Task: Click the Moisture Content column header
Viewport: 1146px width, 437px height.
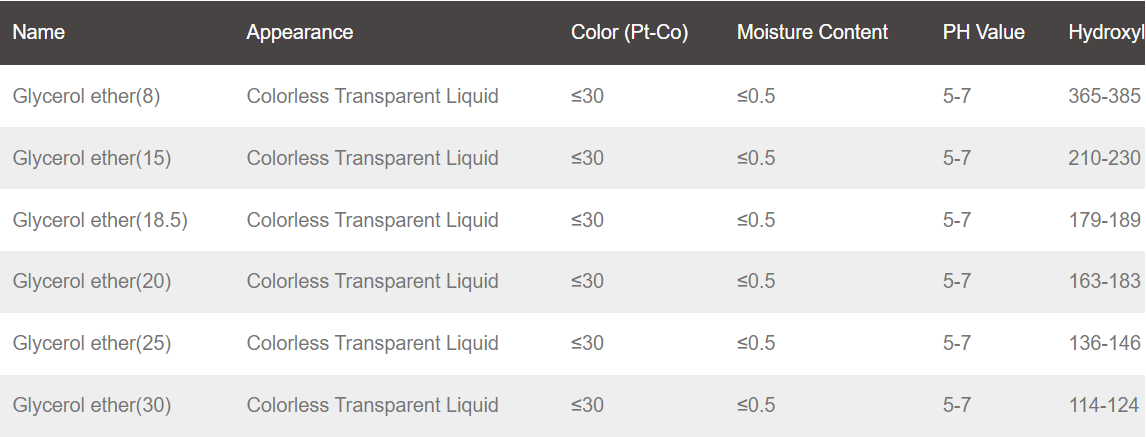Action: point(812,32)
